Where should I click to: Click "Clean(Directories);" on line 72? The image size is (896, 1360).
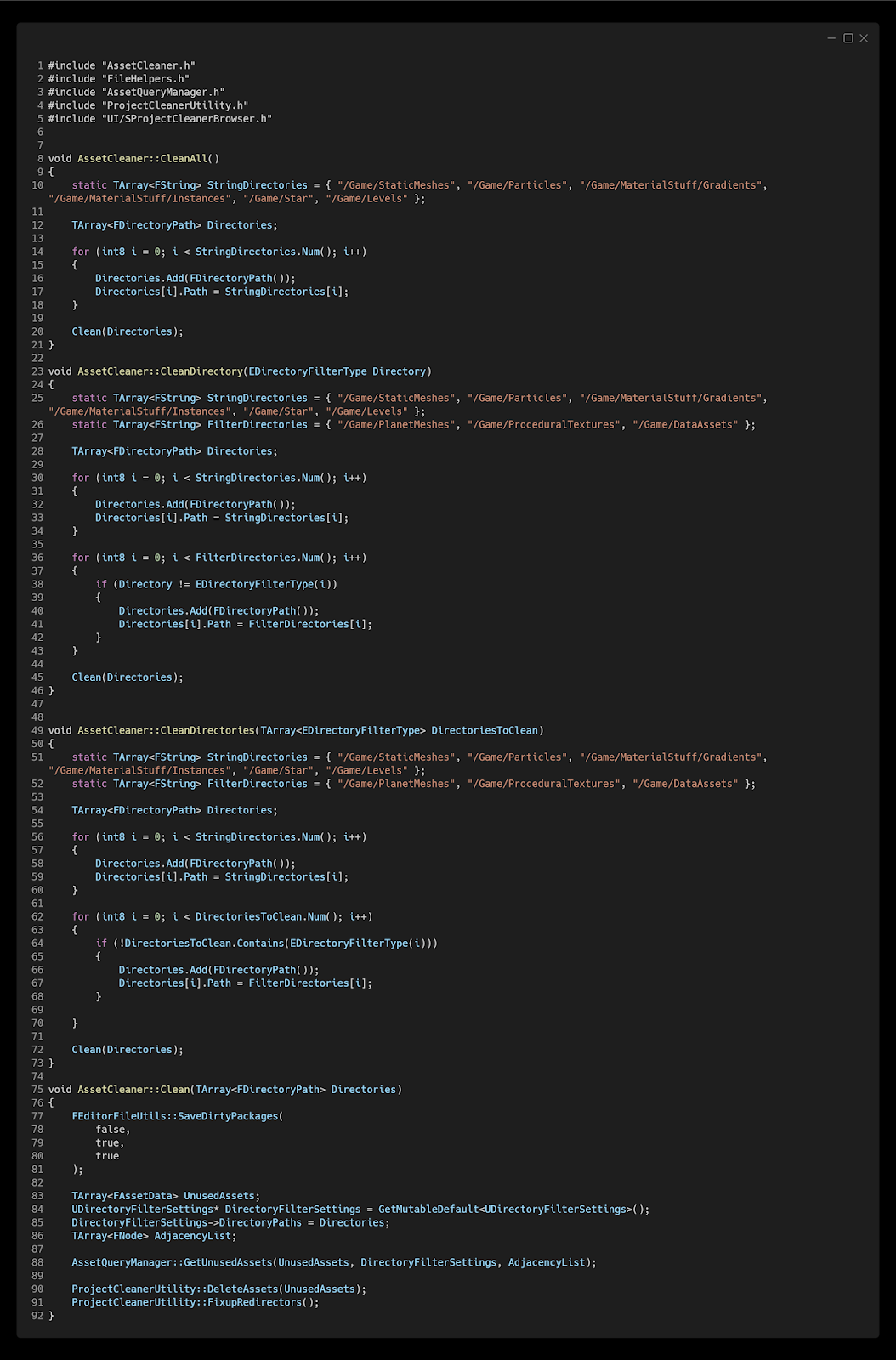pos(128,1050)
